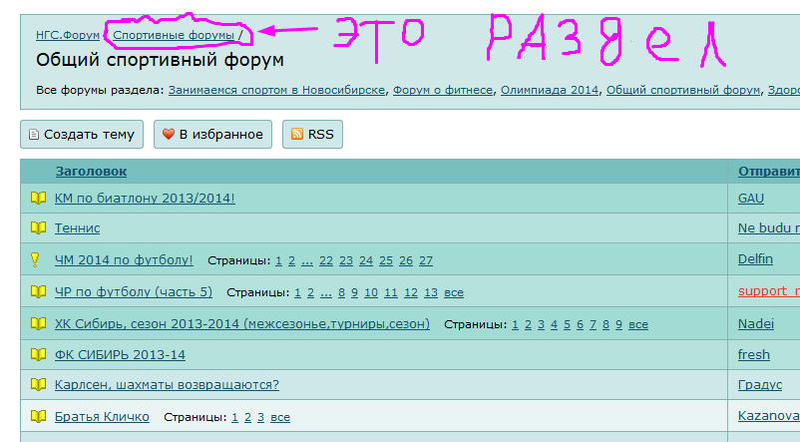Screen dimensions: 800x442
Task: Open the RSS feed button
Action: [312, 134]
